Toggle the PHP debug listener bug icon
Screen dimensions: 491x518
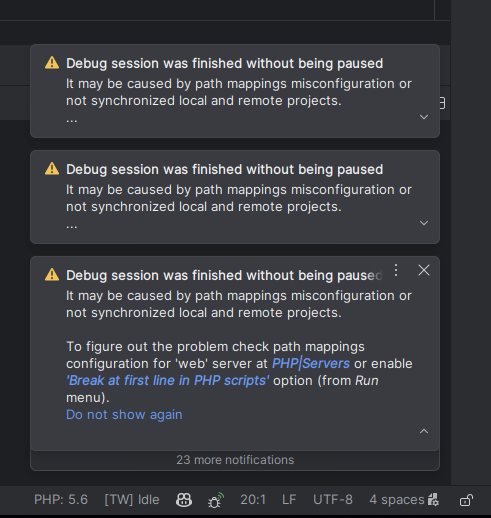coord(216,500)
